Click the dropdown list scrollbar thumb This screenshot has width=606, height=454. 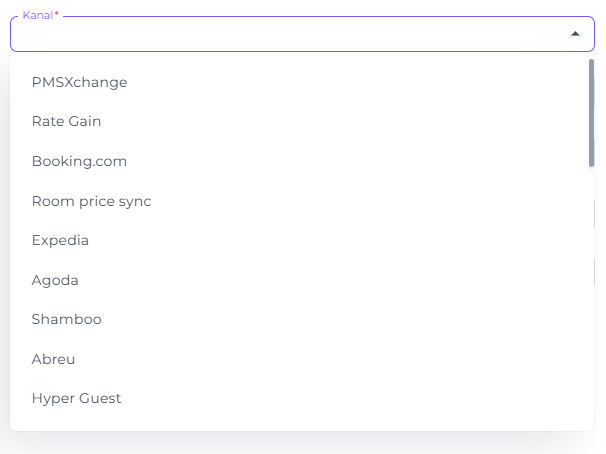pyautogui.click(x=591, y=113)
